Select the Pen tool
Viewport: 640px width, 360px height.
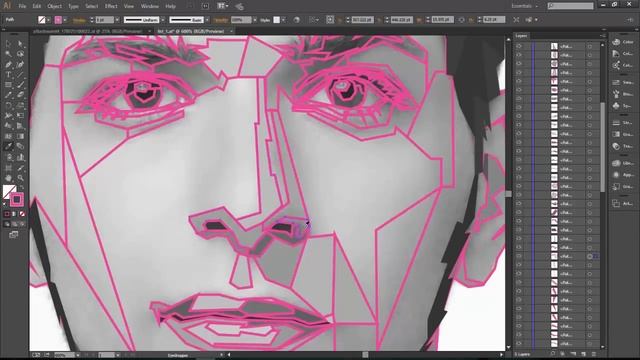[8, 64]
